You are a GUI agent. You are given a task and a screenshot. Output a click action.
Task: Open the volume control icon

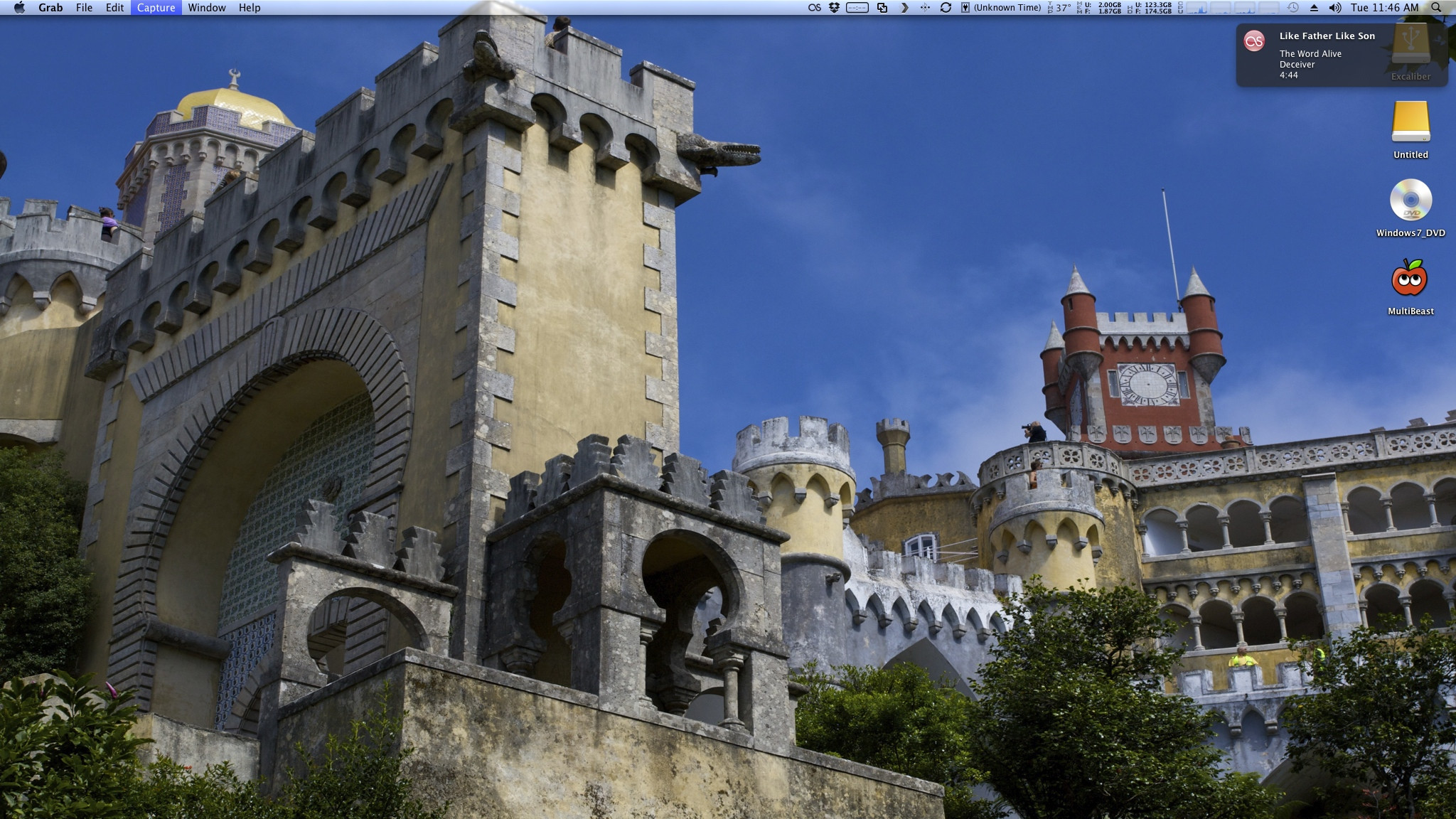coord(1335,8)
